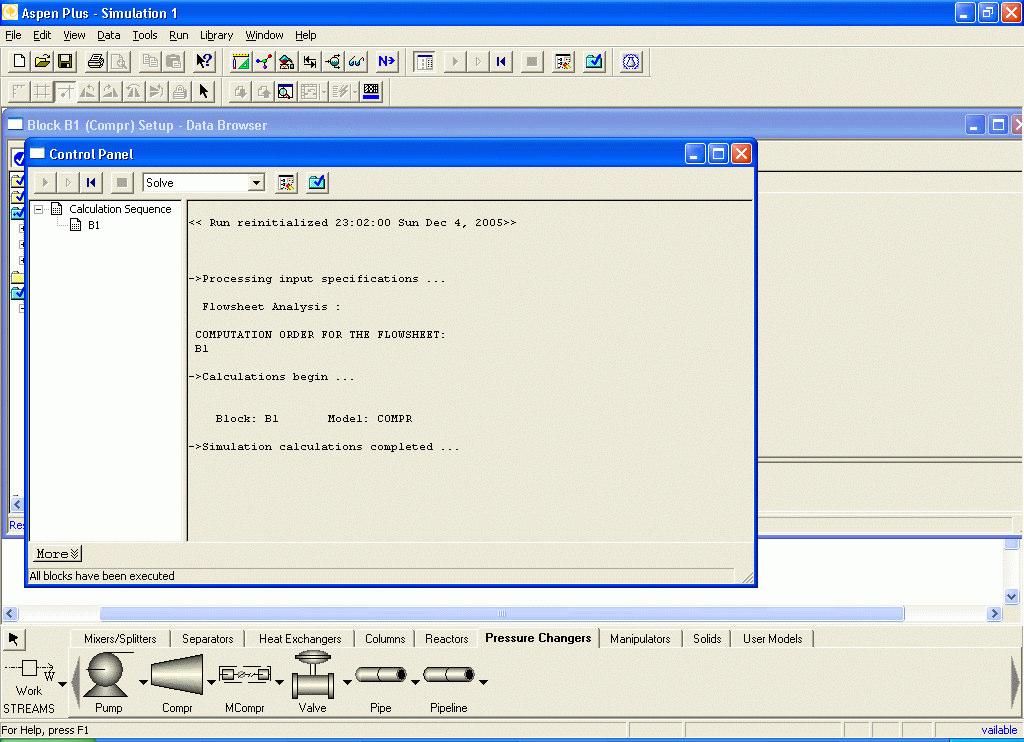Open the Valve icon variants dropdown arrow

pyautogui.click(x=347, y=682)
